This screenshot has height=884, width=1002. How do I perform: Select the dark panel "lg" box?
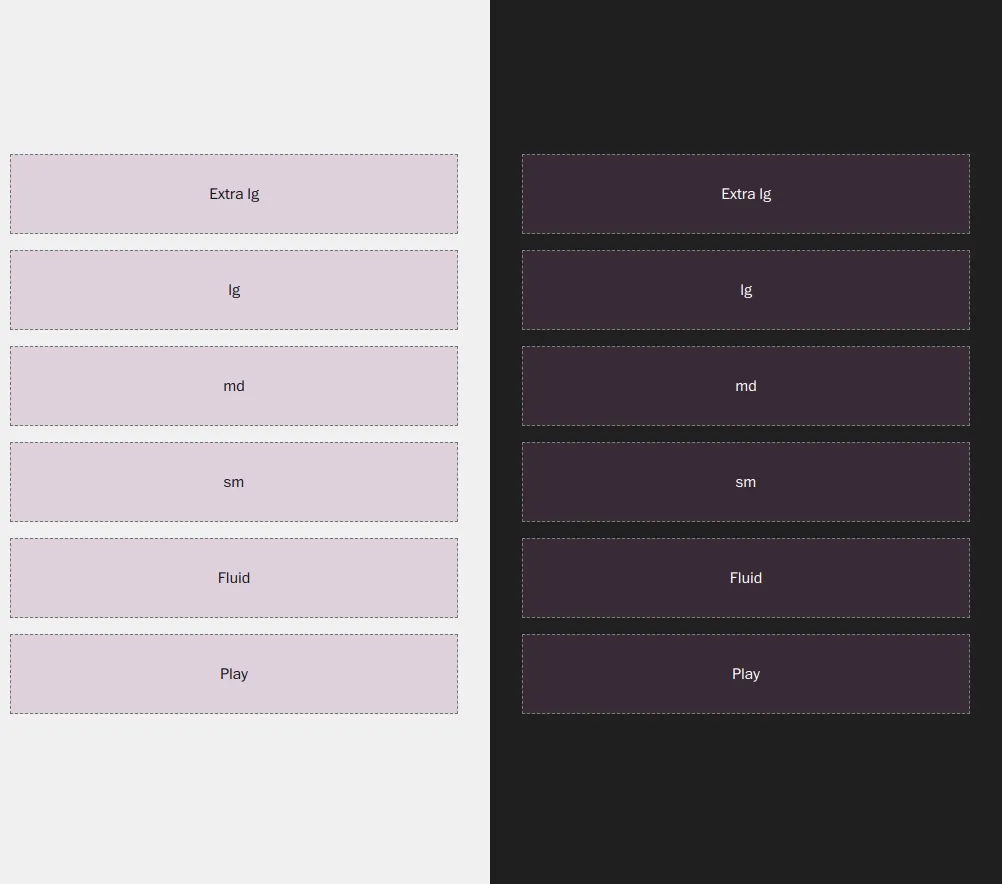pos(746,290)
